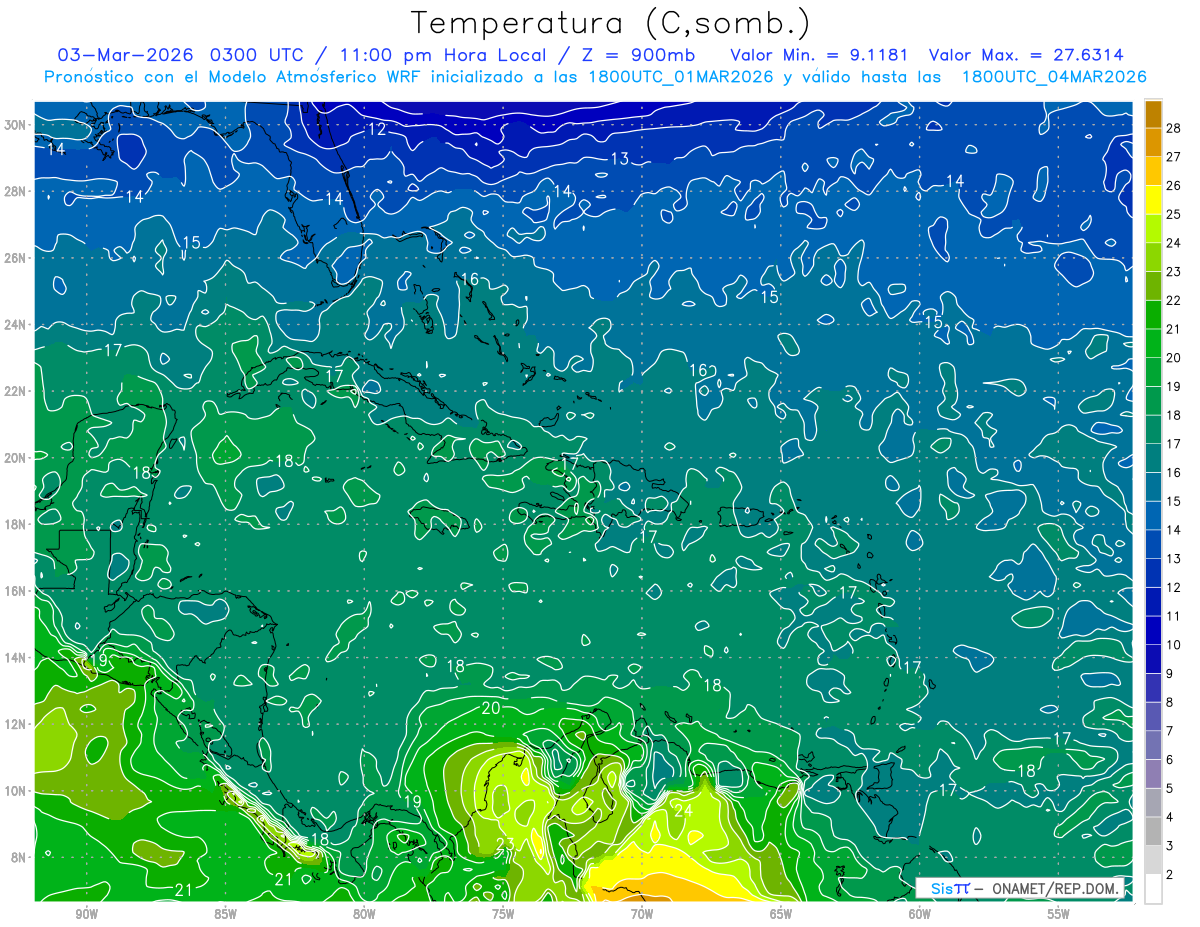
Task: Click the "60W" longitude label
Action: point(920,914)
